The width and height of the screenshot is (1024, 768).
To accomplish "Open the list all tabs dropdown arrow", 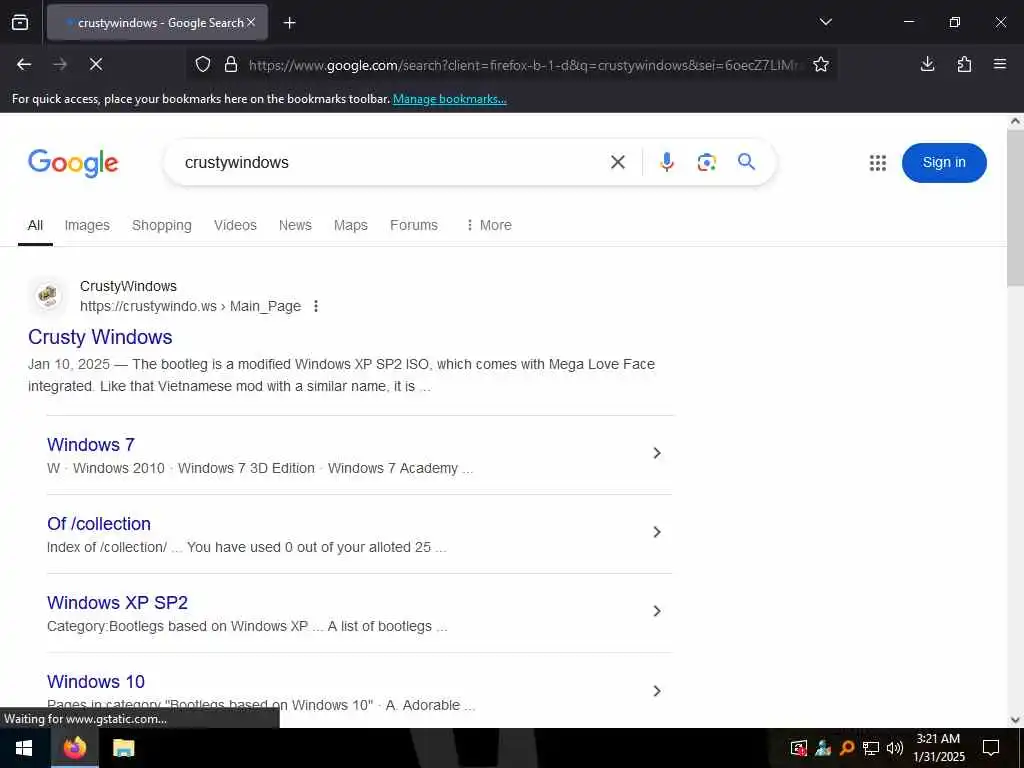I will [x=825, y=22].
